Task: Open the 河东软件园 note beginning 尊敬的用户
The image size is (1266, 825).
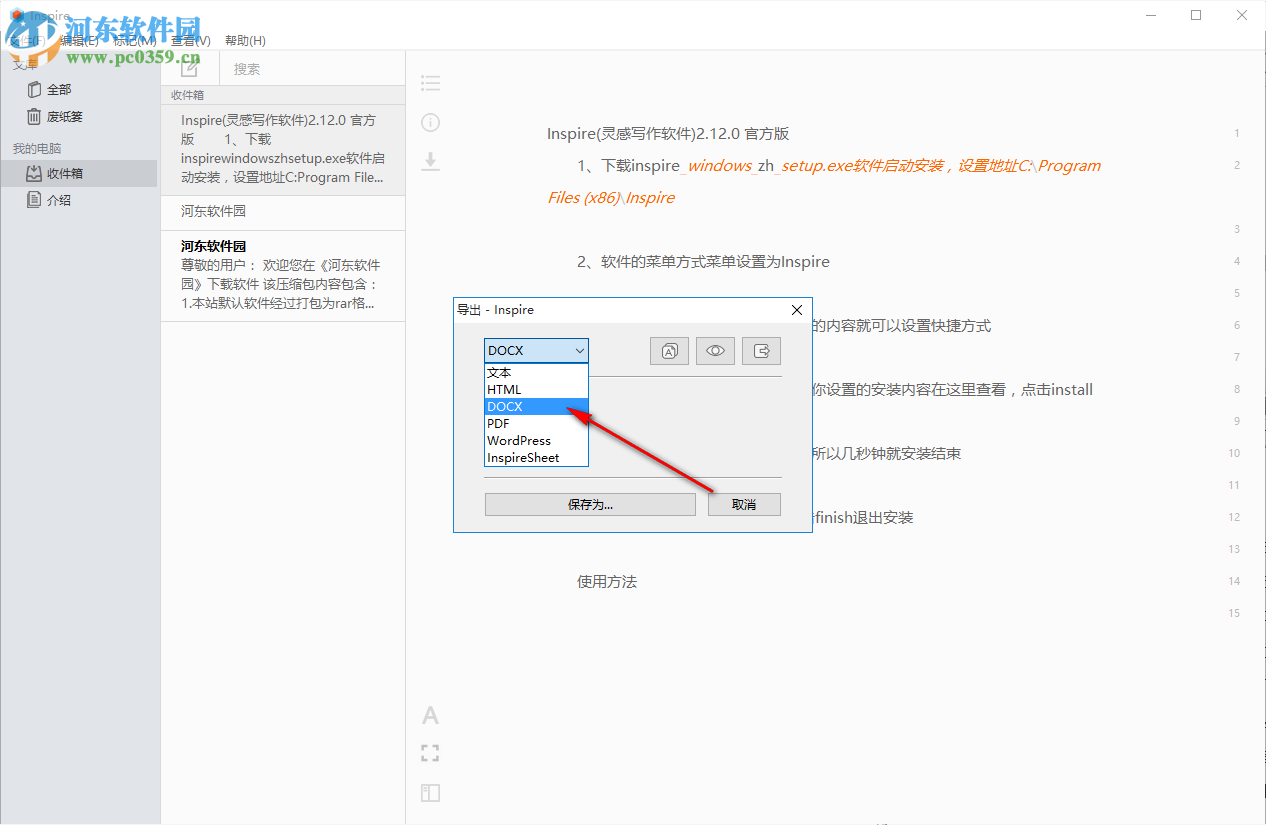Action: point(283,275)
